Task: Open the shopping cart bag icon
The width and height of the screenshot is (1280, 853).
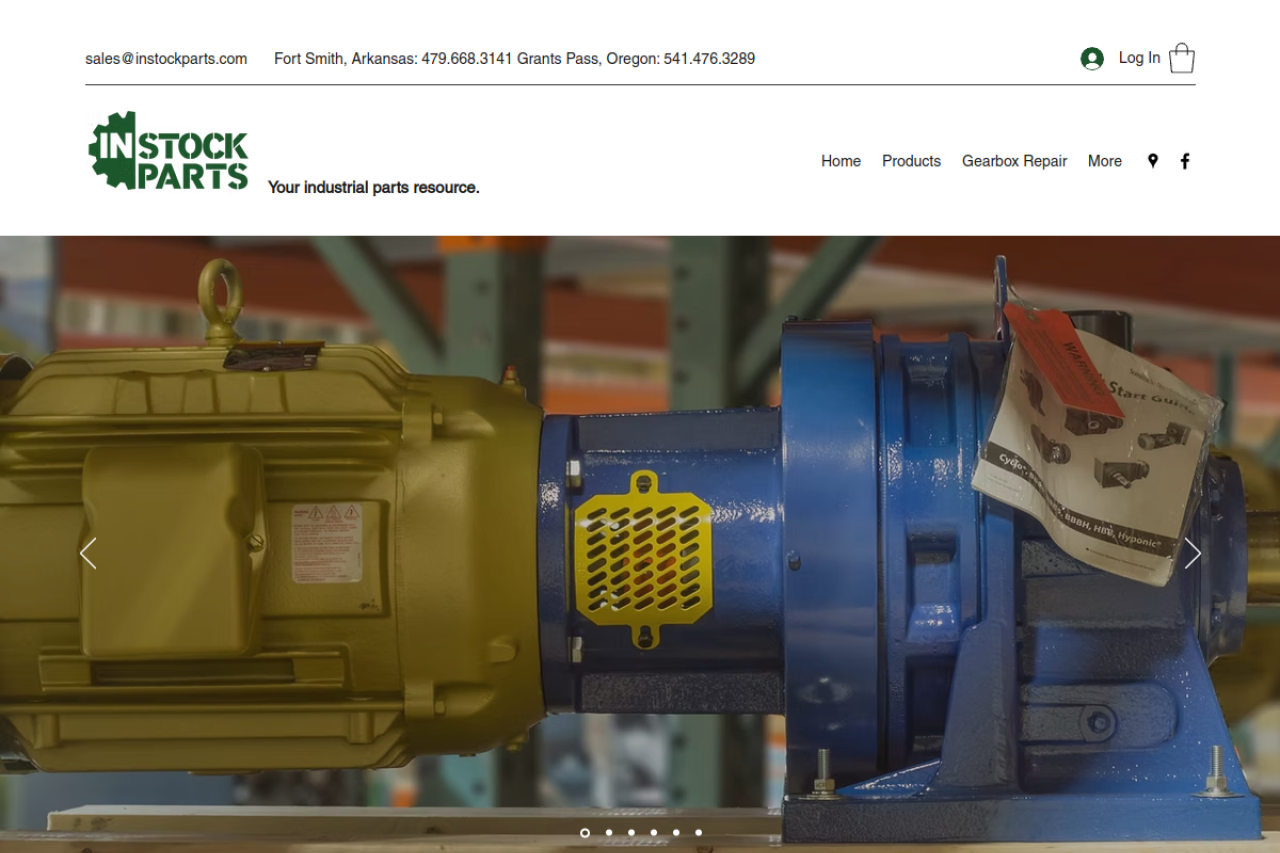Action: click(x=1181, y=58)
